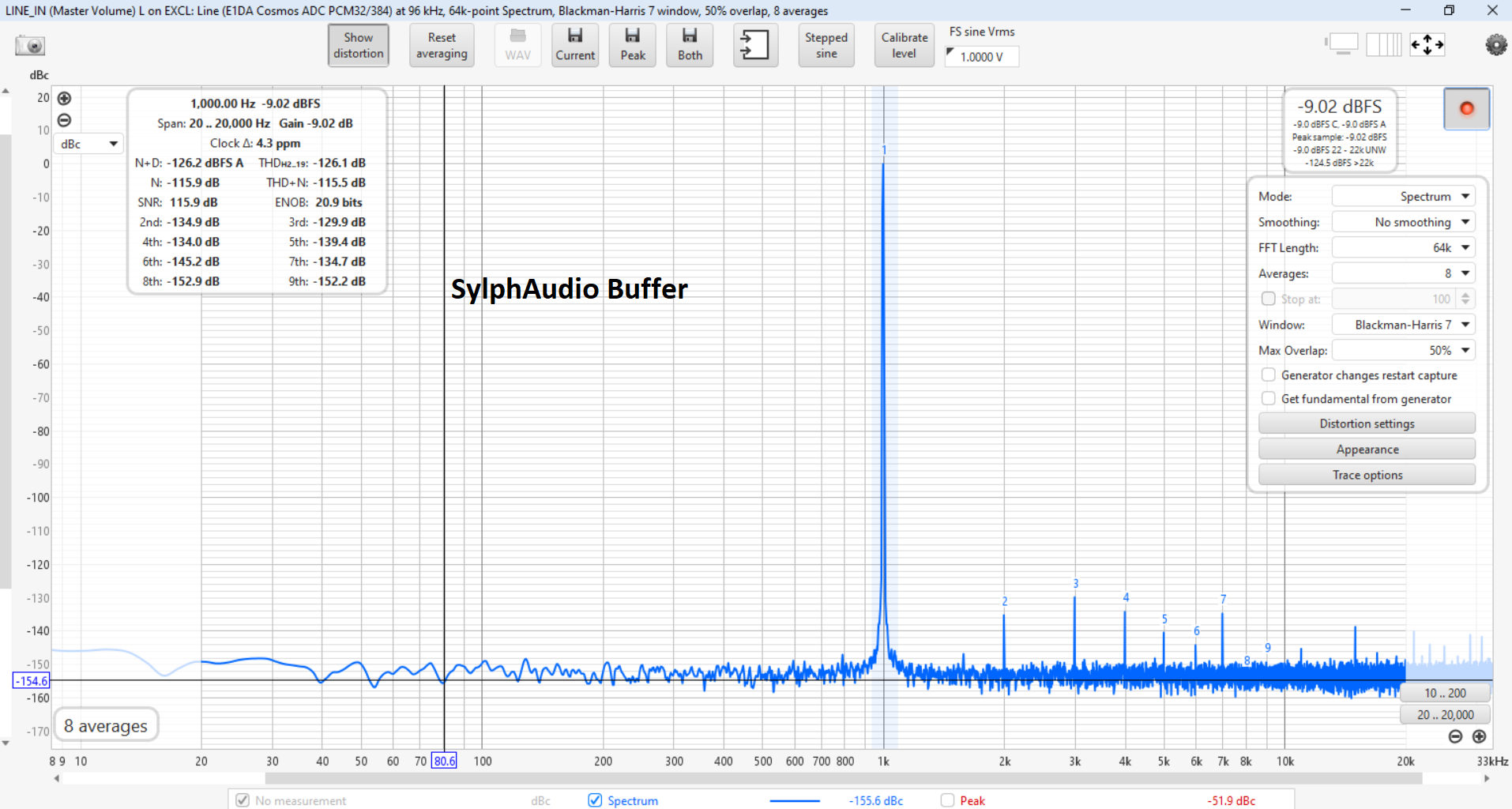Click the Stop at value stepper

click(x=1465, y=299)
